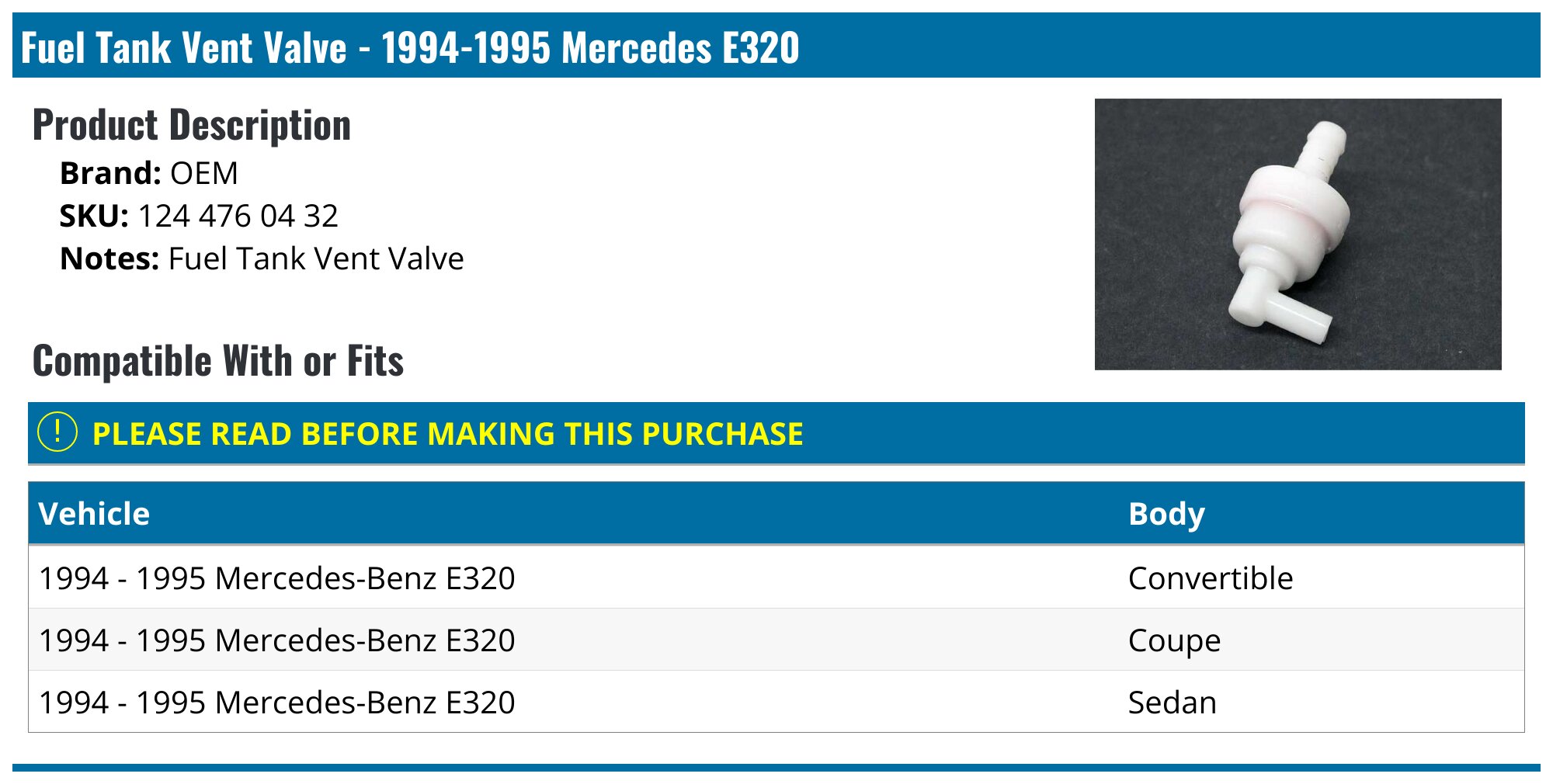Click the yellow PLEASE READ warning text
Screen dimensions: 1553x784
pyautogui.click(x=447, y=434)
